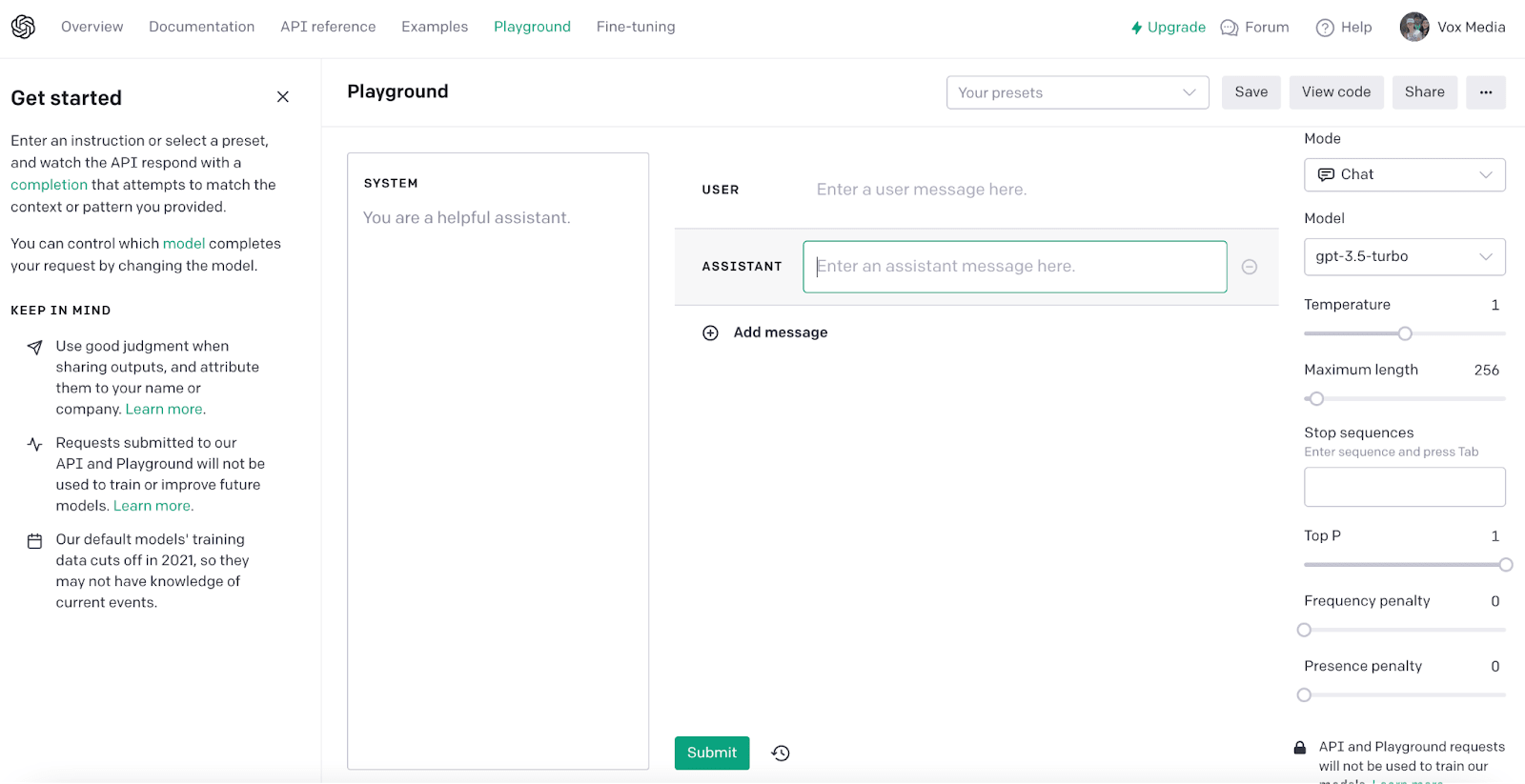The width and height of the screenshot is (1525, 784).
Task: Open the history clock icon beside Submit
Action: pyautogui.click(x=781, y=753)
